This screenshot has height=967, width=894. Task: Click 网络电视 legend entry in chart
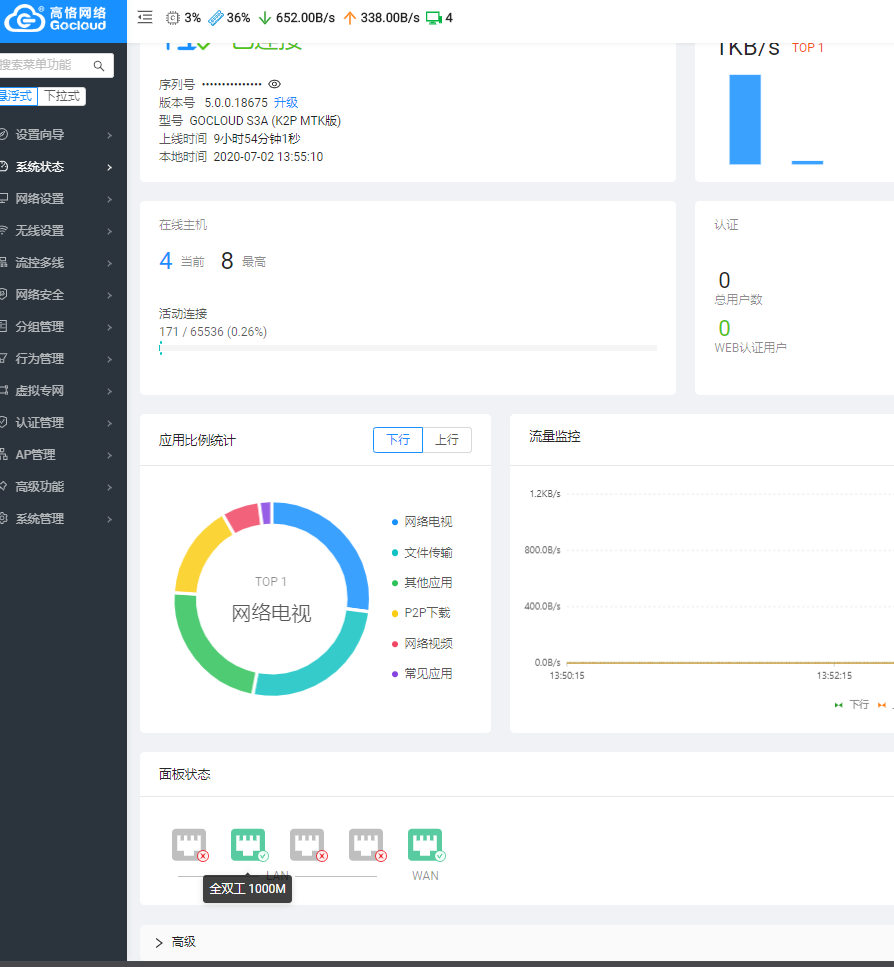tap(428, 522)
